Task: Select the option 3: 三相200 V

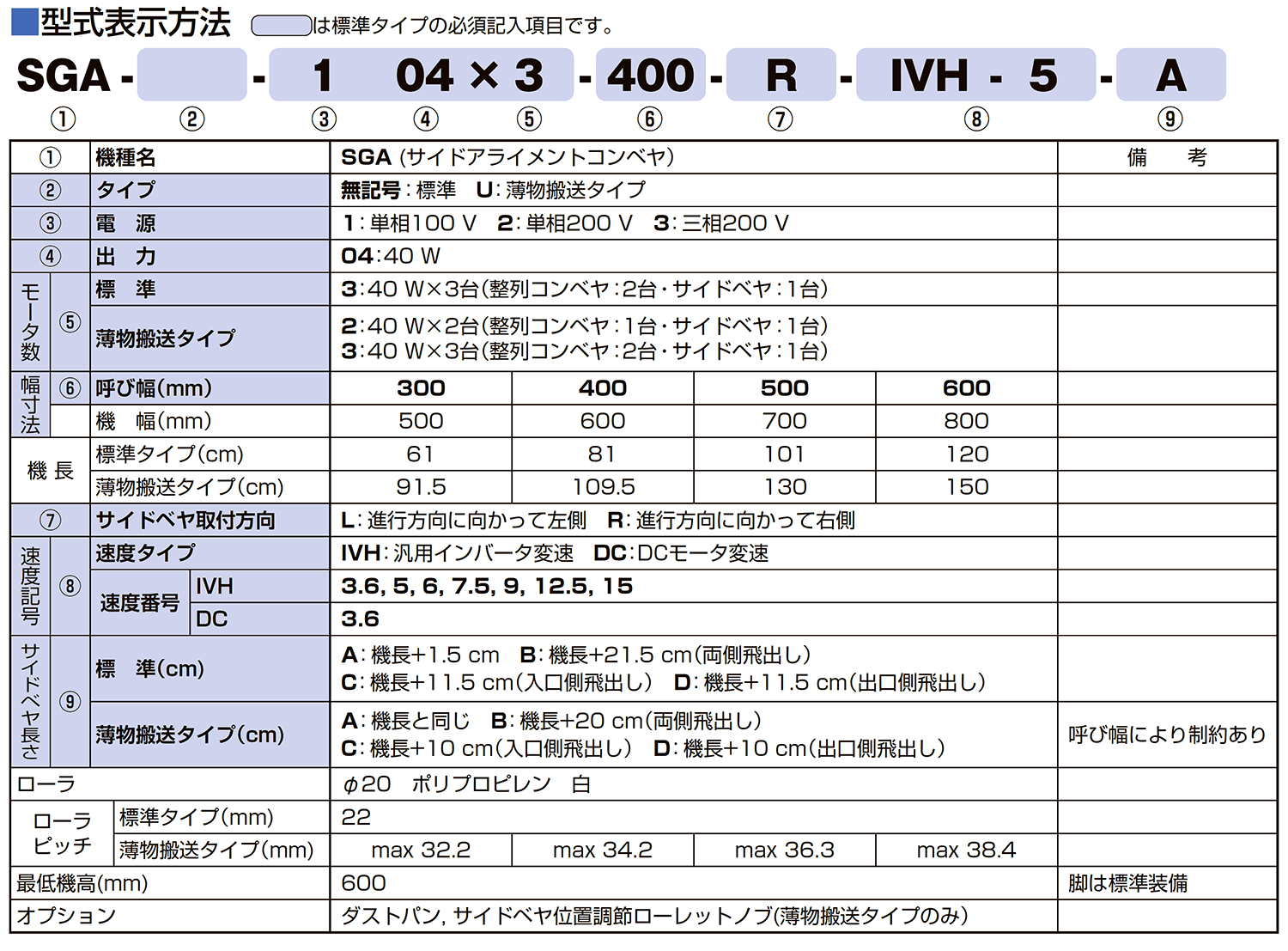Action: tap(721, 223)
